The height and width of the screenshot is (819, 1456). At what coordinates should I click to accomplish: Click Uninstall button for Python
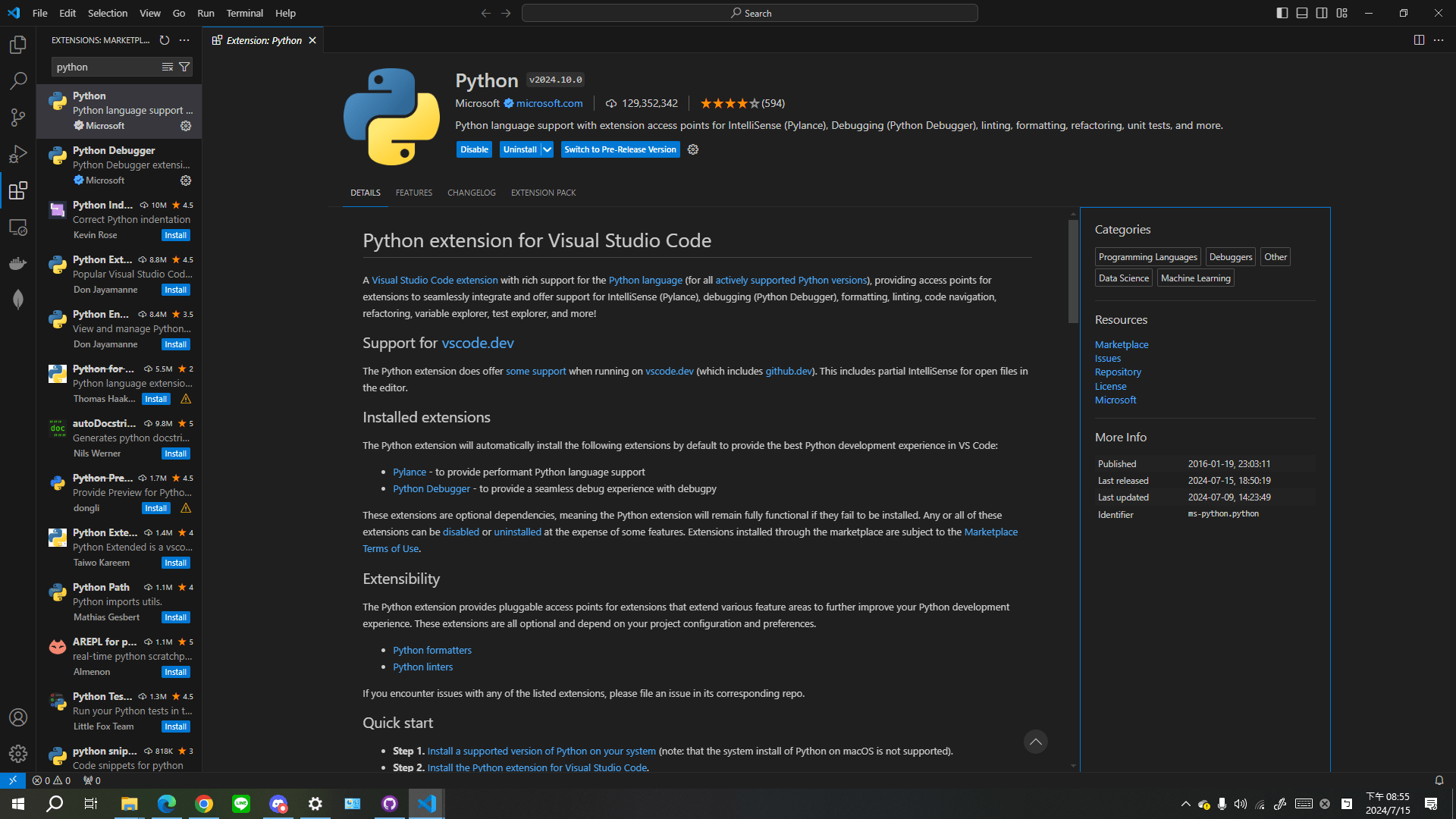[x=520, y=149]
